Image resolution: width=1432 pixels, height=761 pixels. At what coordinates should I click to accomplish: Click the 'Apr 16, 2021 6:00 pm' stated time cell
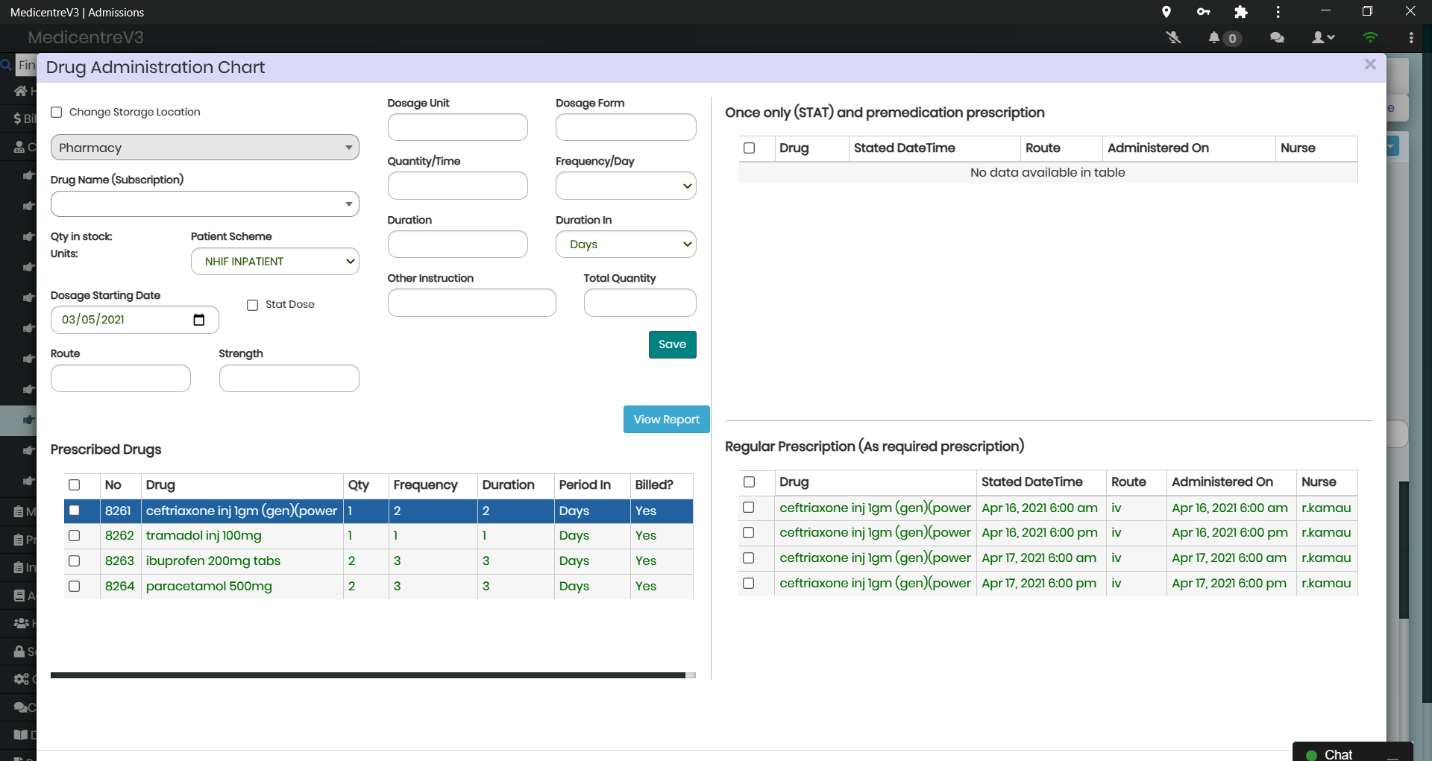1039,533
